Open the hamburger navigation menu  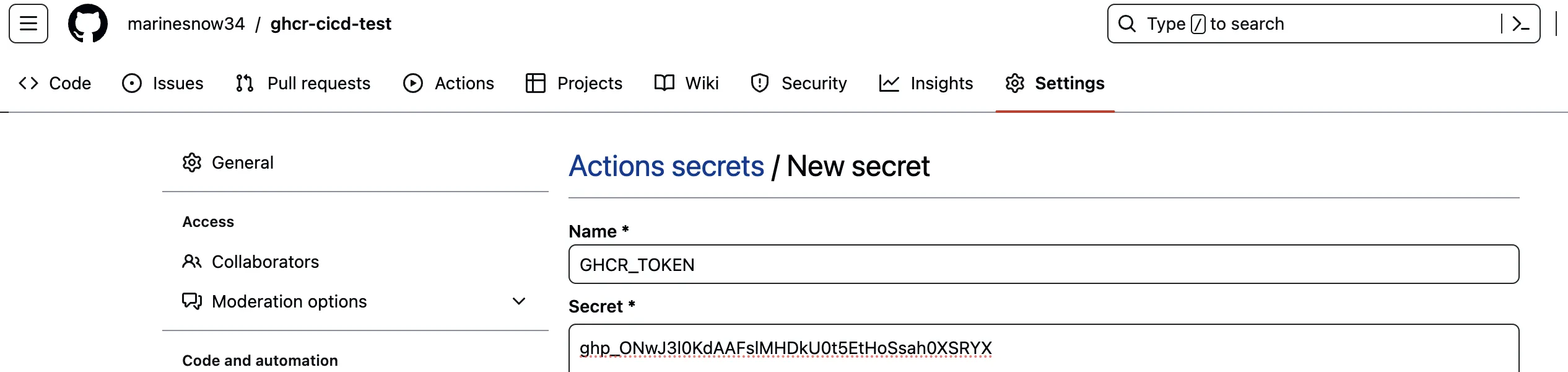pos(27,24)
